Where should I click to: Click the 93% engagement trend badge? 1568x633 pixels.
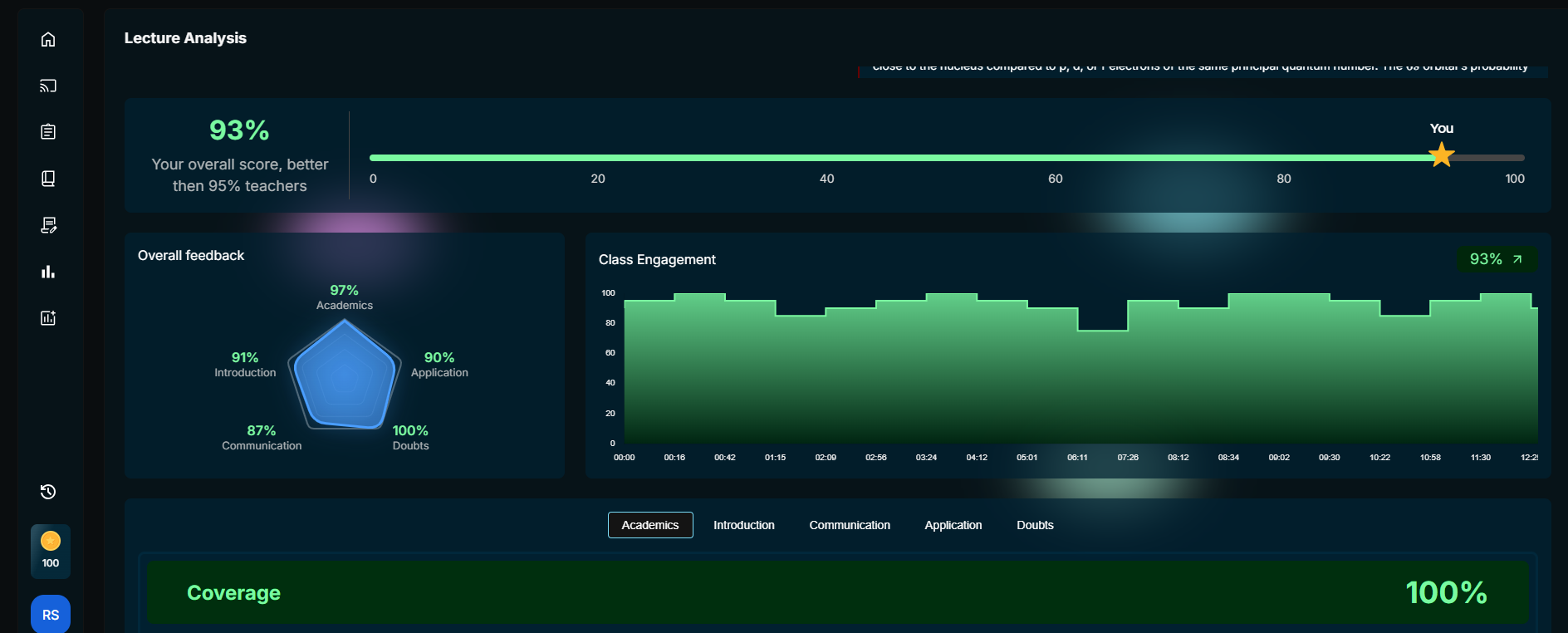coord(1496,259)
